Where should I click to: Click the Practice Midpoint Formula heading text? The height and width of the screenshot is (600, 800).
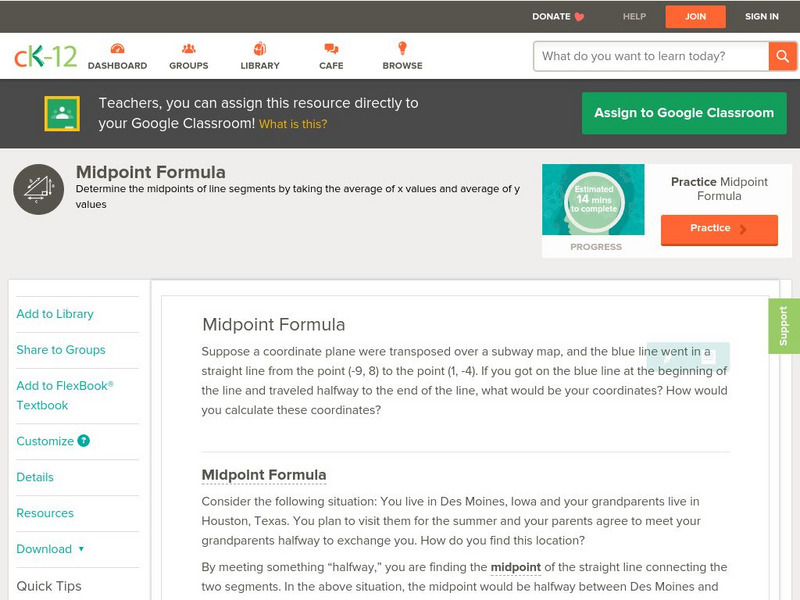click(719, 189)
